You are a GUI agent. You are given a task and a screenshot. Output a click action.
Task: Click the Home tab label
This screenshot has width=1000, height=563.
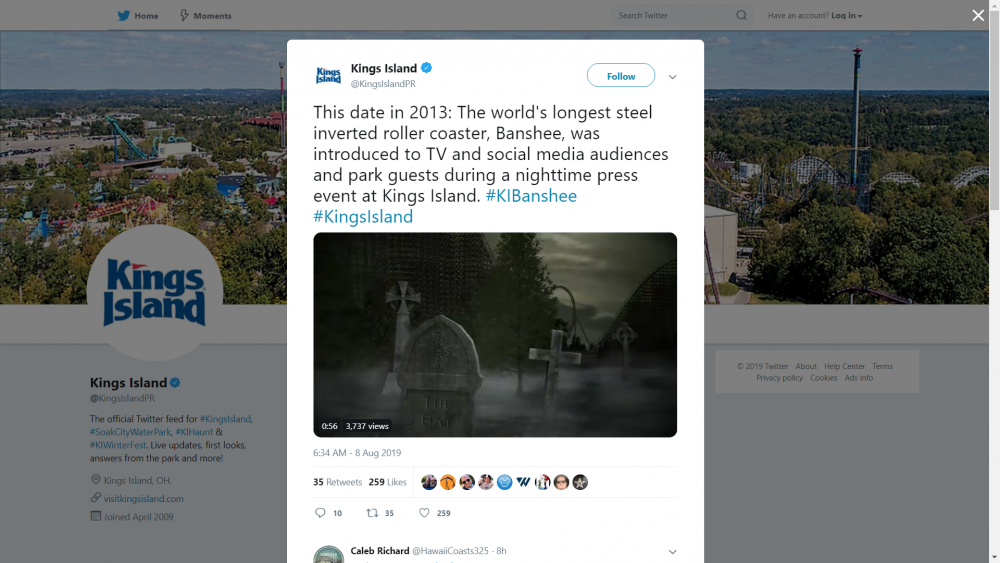[146, 15]
